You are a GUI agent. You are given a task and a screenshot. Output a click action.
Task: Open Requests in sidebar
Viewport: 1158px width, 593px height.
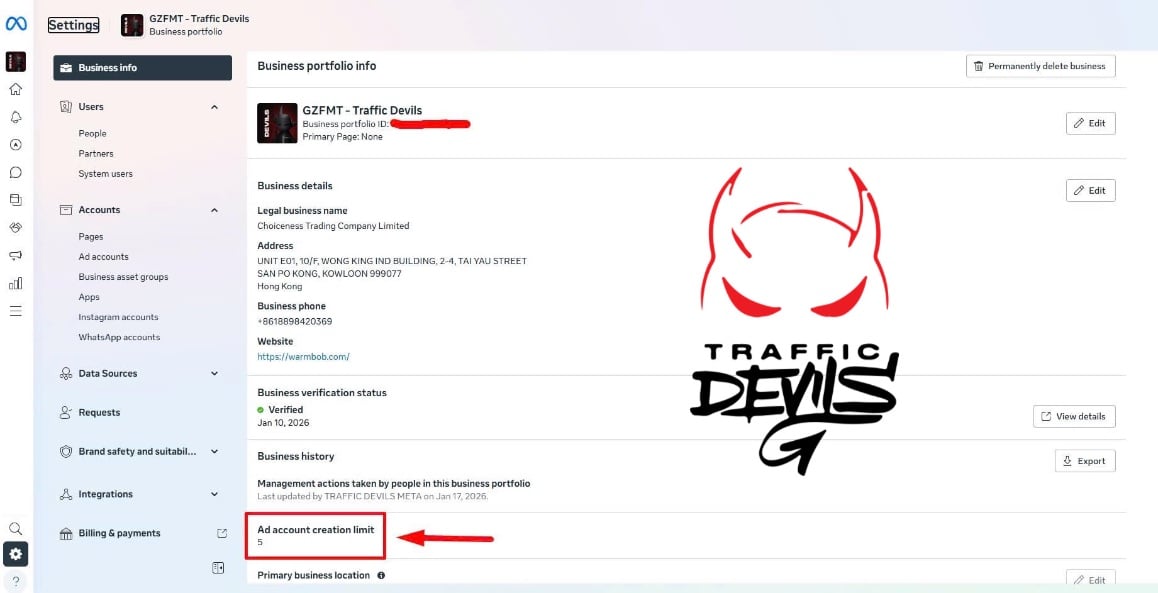coord(99,413)
